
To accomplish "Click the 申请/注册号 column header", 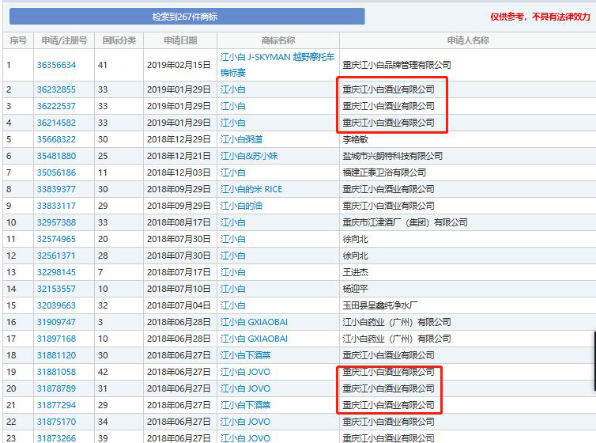I will coord(64,40).
